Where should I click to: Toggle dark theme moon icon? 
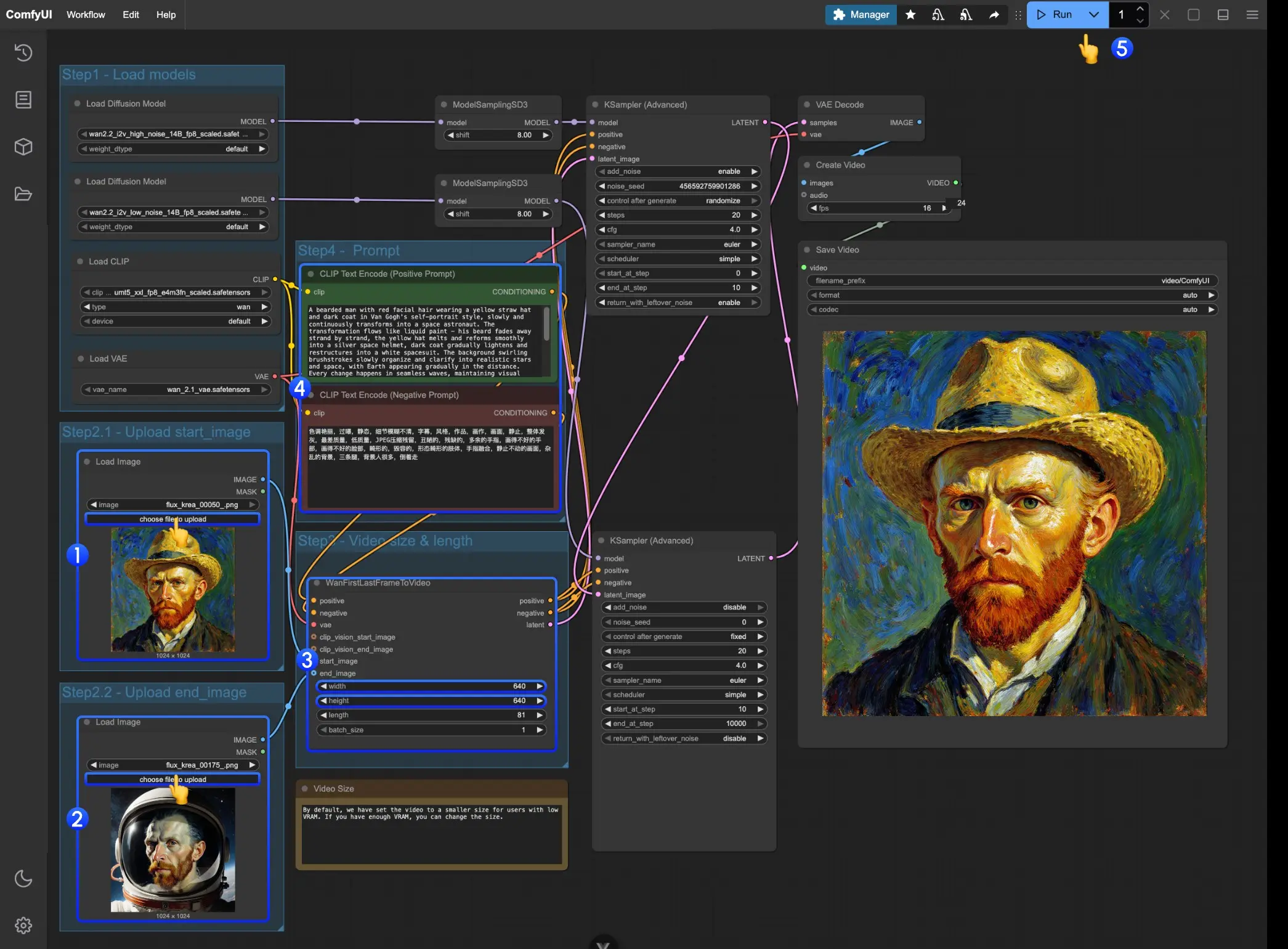[x=23, y=878]
